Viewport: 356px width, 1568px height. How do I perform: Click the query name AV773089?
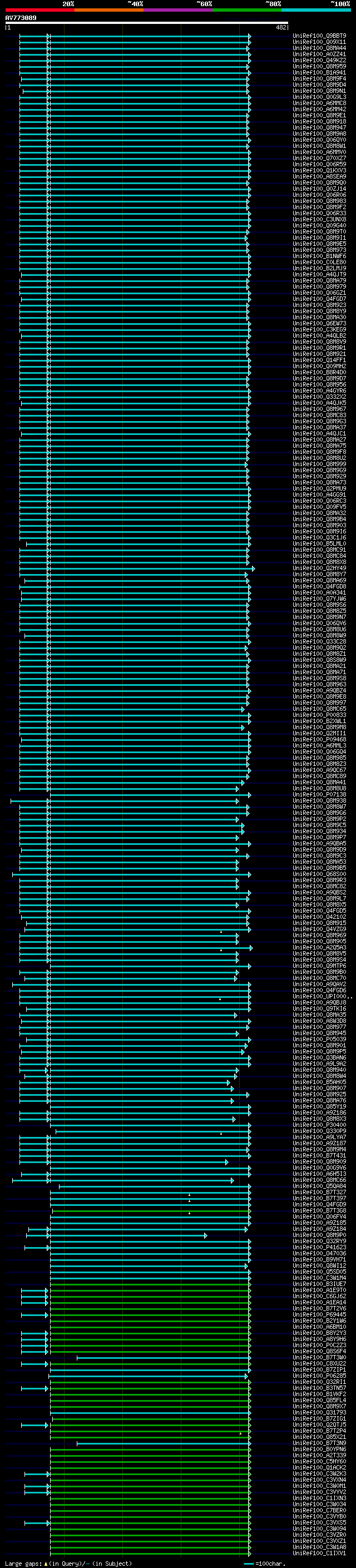click(x=21, y=18)
